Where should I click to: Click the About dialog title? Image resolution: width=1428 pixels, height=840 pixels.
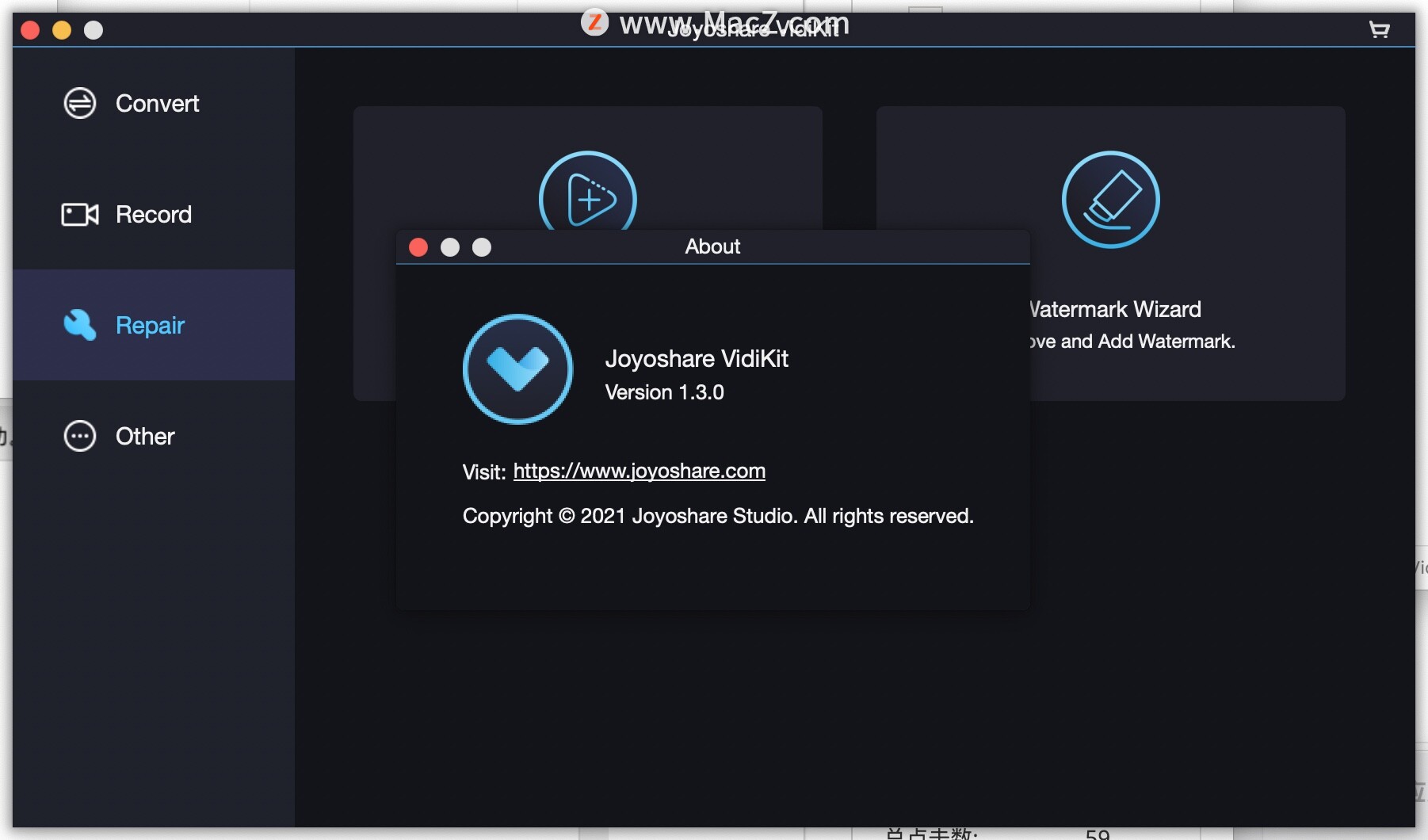click(x=712, y=246)
